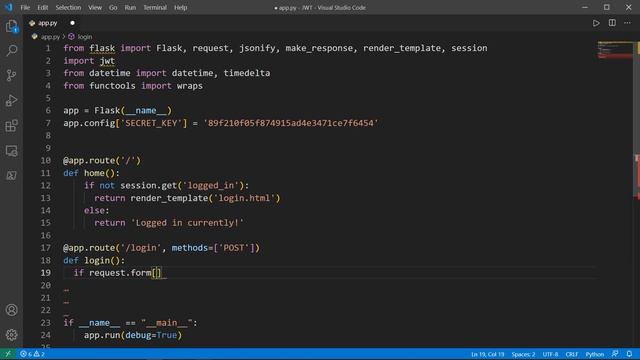
Task: Run the Python file
Action: click(x=596, y=23)
